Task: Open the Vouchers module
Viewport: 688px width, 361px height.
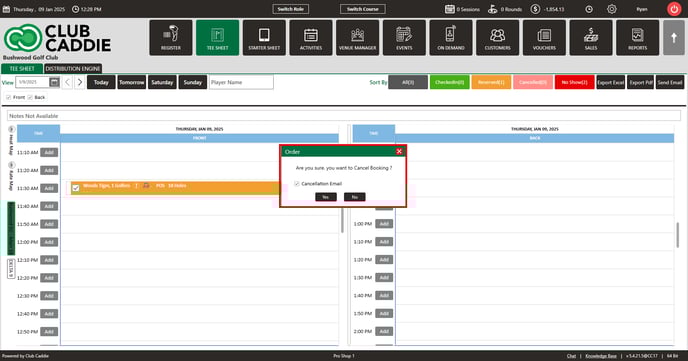Action: 544,38
